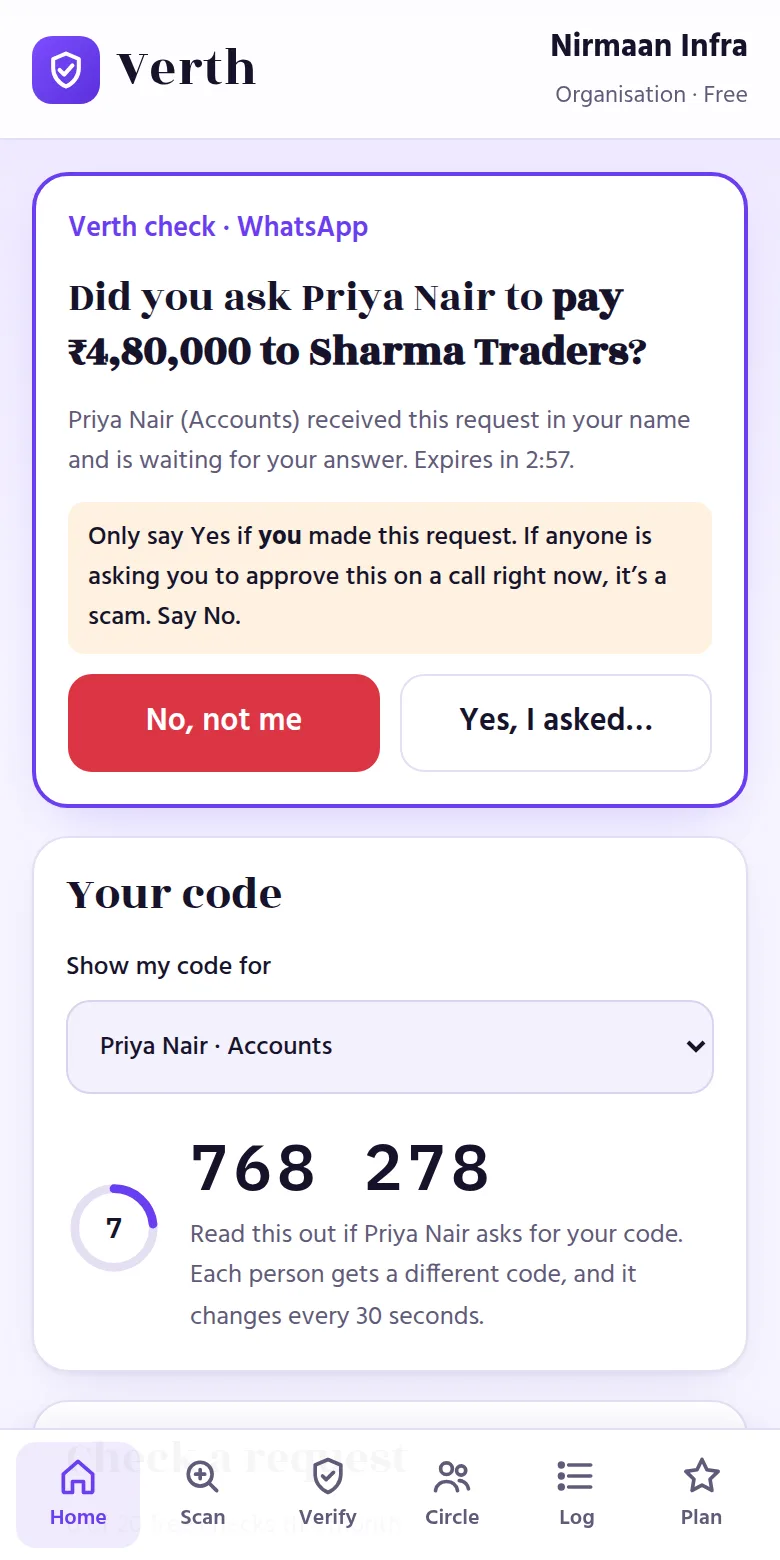
Task: Click the Verth shield logo icon
Action: 66,70
